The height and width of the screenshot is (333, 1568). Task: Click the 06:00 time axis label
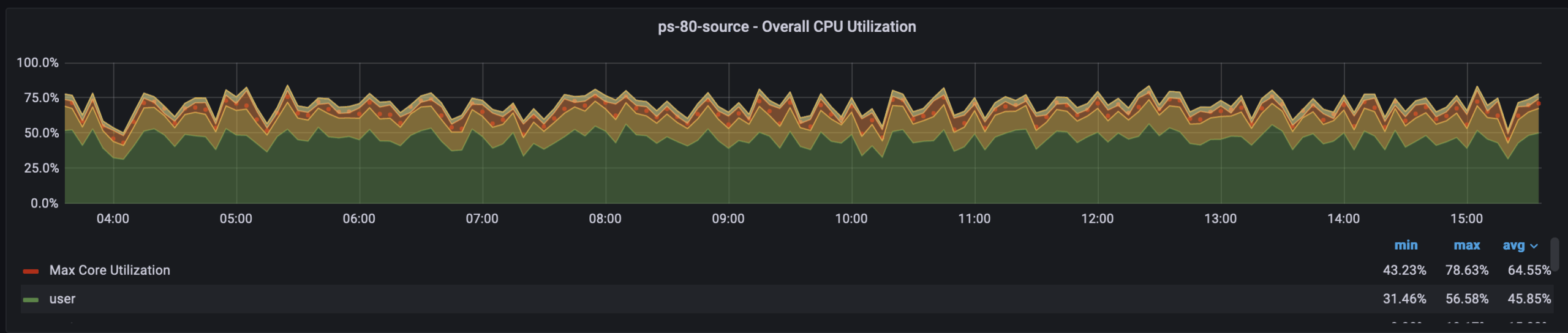point(359,219)
